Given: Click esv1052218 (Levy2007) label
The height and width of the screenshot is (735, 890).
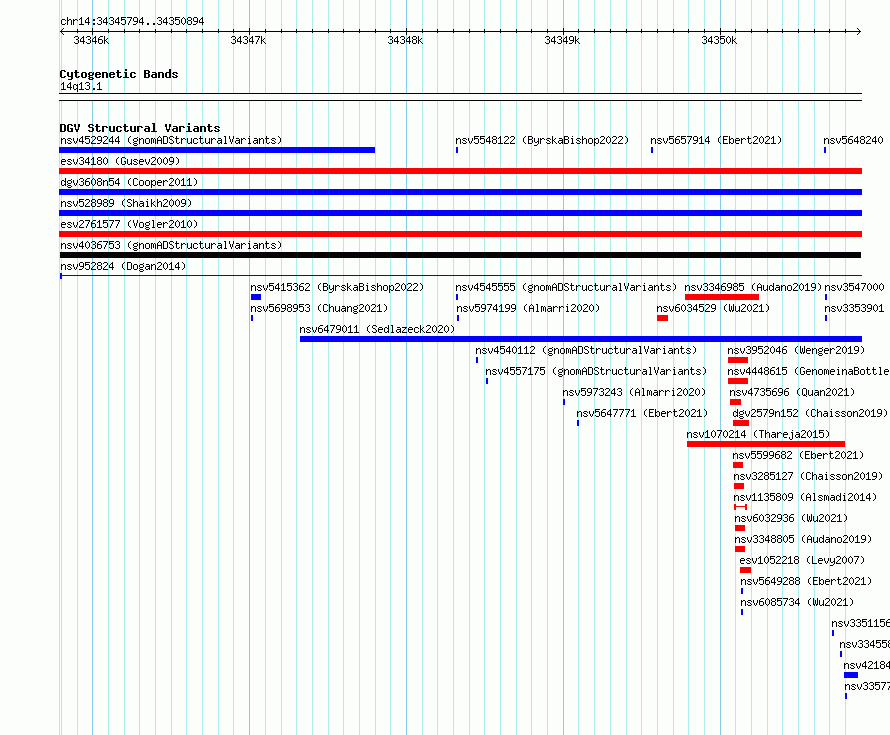Looking at the screenshot, I should [x=802, y=560].
